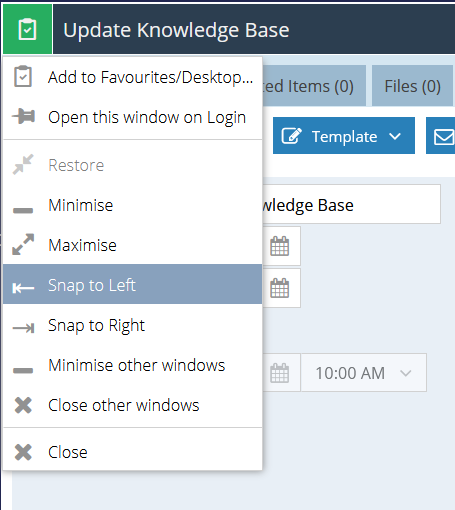Image resolution: width=455 pixels, height=510 pixels.
Task: Expand the Template dropdown button
Action: pyautogui.click(x=344, y=136)
